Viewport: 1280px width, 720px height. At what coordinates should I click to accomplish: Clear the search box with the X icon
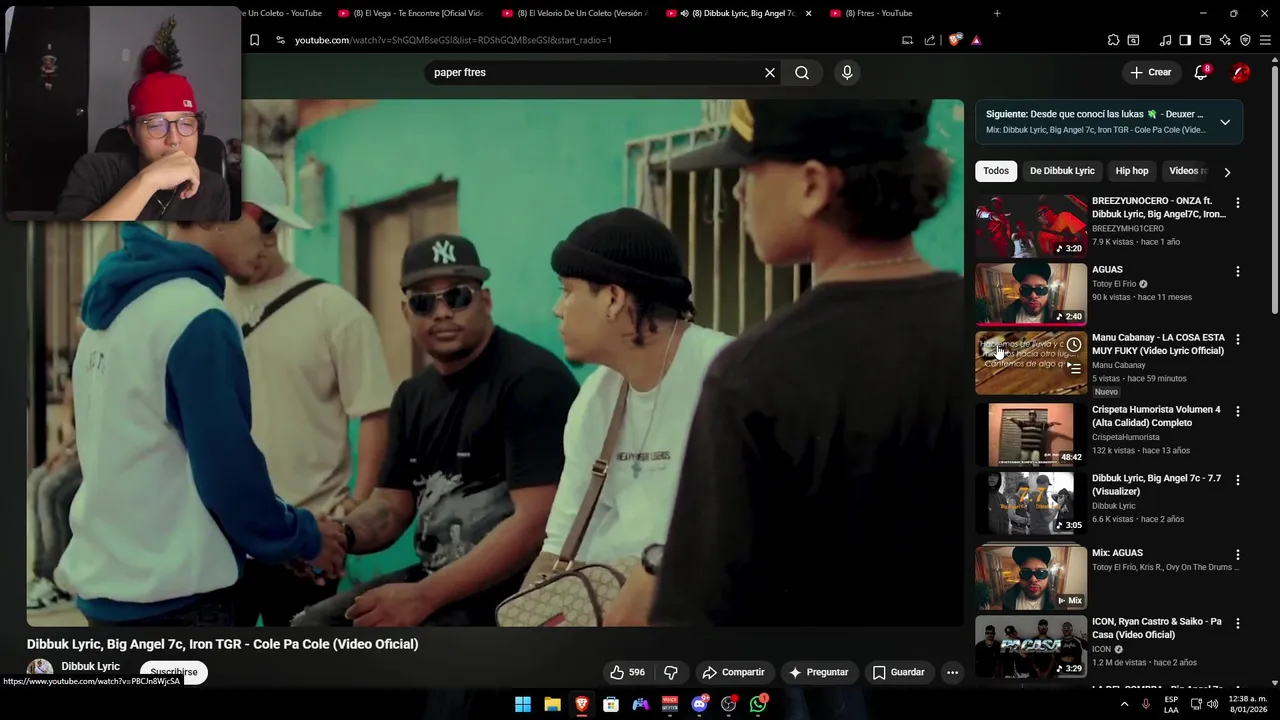coord(770,72)
